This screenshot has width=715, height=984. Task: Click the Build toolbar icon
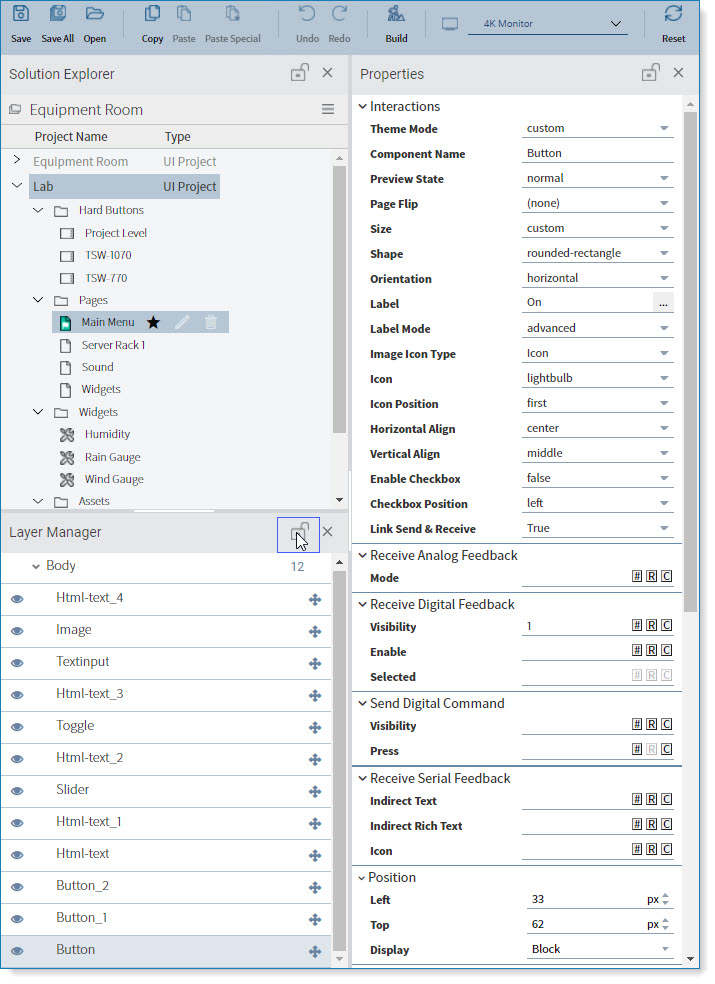click(396, 13)
